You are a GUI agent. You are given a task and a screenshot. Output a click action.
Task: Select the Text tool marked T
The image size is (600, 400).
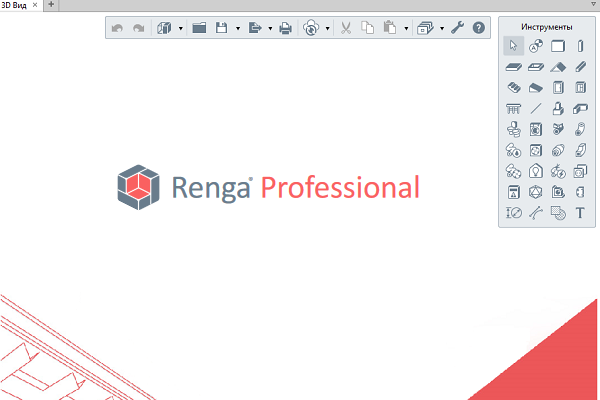coord(580,213)
